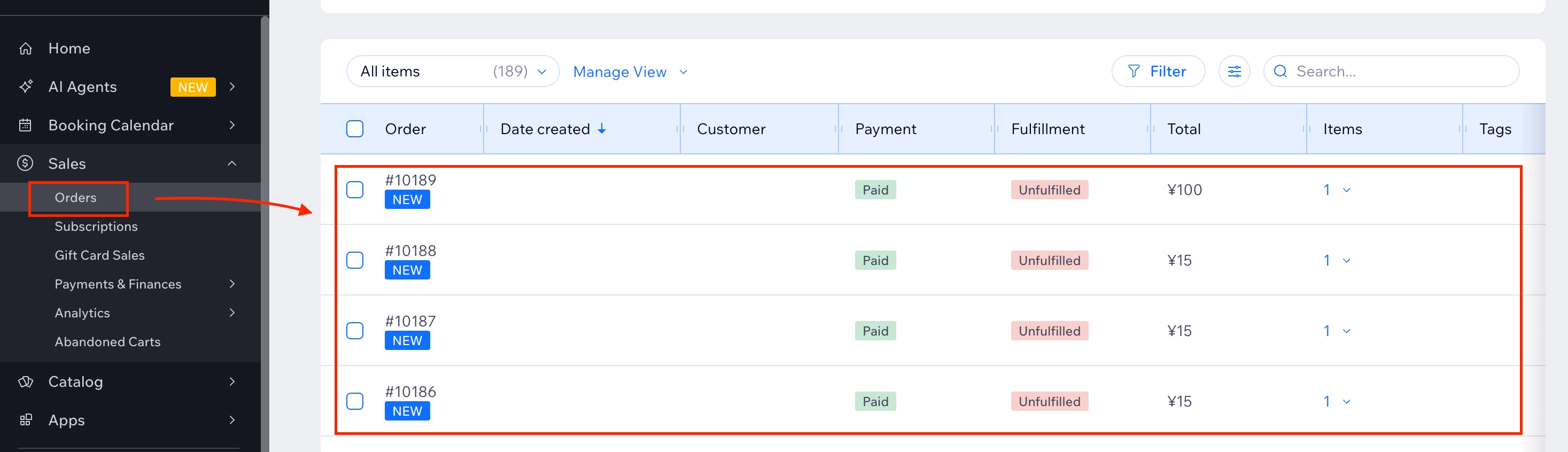The height and width of the screenshot is (452, 1568).
Task: Open Orders in the Sales menu
Action: pos(75,198)
